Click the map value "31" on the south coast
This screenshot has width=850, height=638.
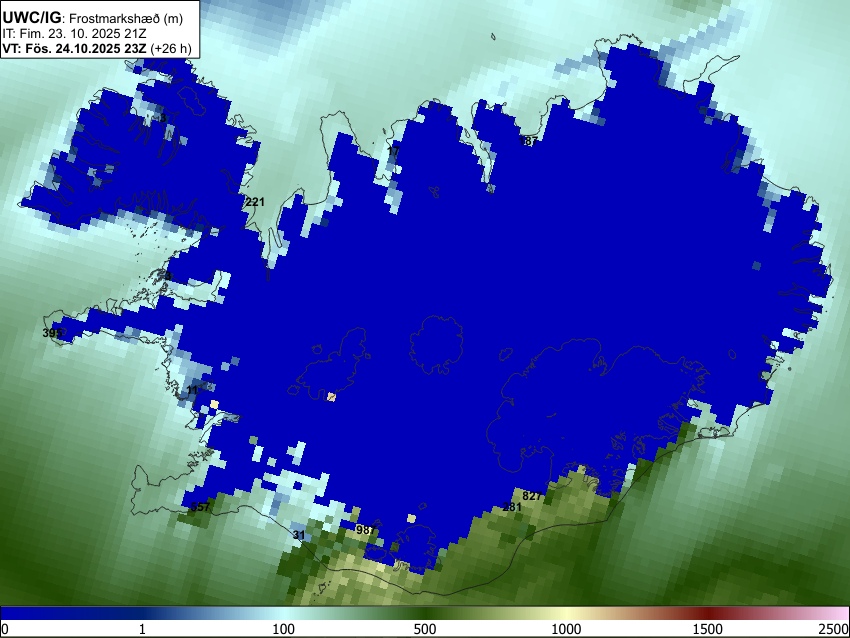pos(299,535)
